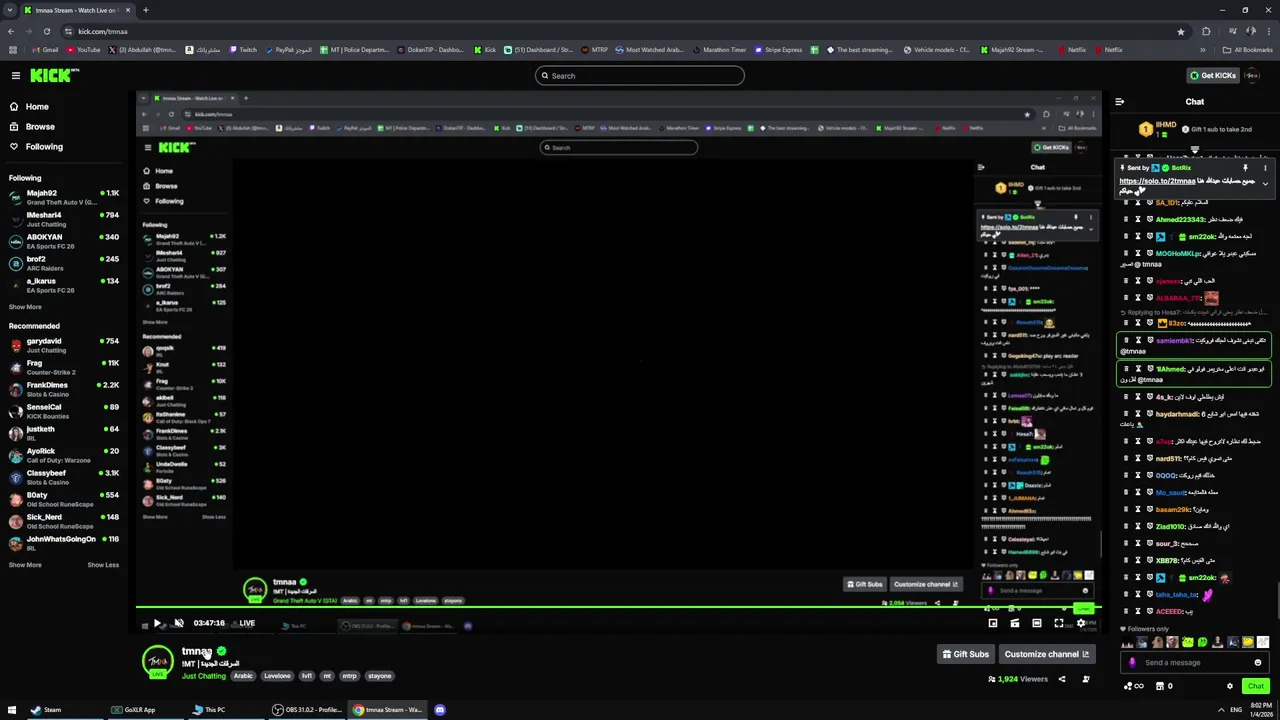Image resolution: width=1280 pixels, height=720 pixels.
Task: Open Discord from the taskbar
Action: (440, 710)
